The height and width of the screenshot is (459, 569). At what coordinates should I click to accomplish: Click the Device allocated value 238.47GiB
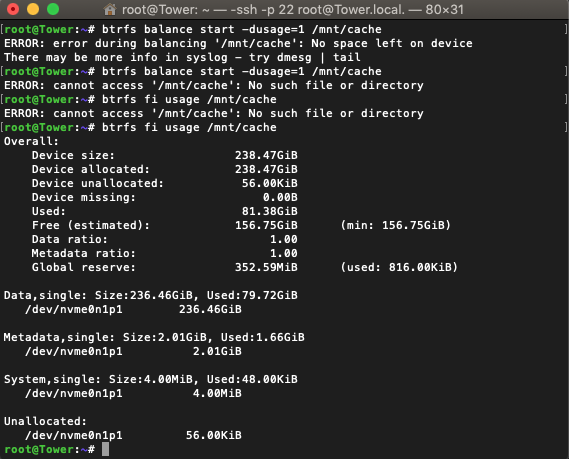266,169
